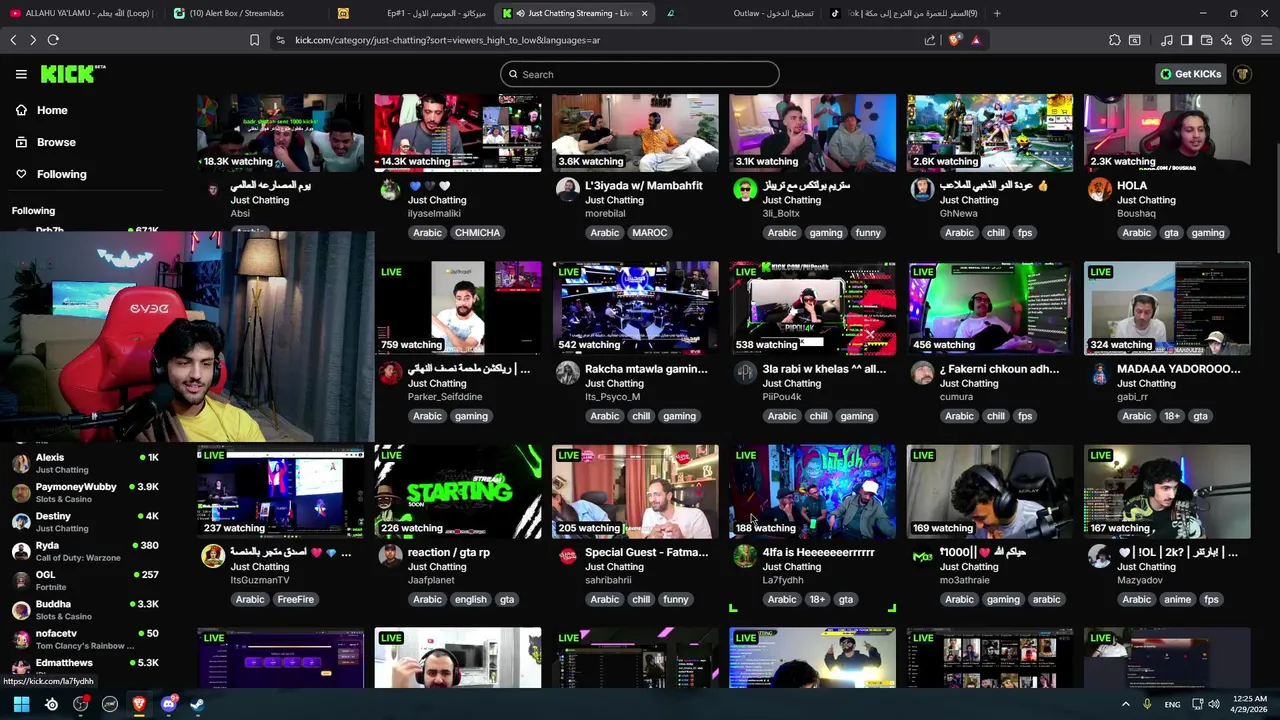Screen dimensions: 1280x720
Task: Open Discord from the taskbar
Action: click(168, 704)
